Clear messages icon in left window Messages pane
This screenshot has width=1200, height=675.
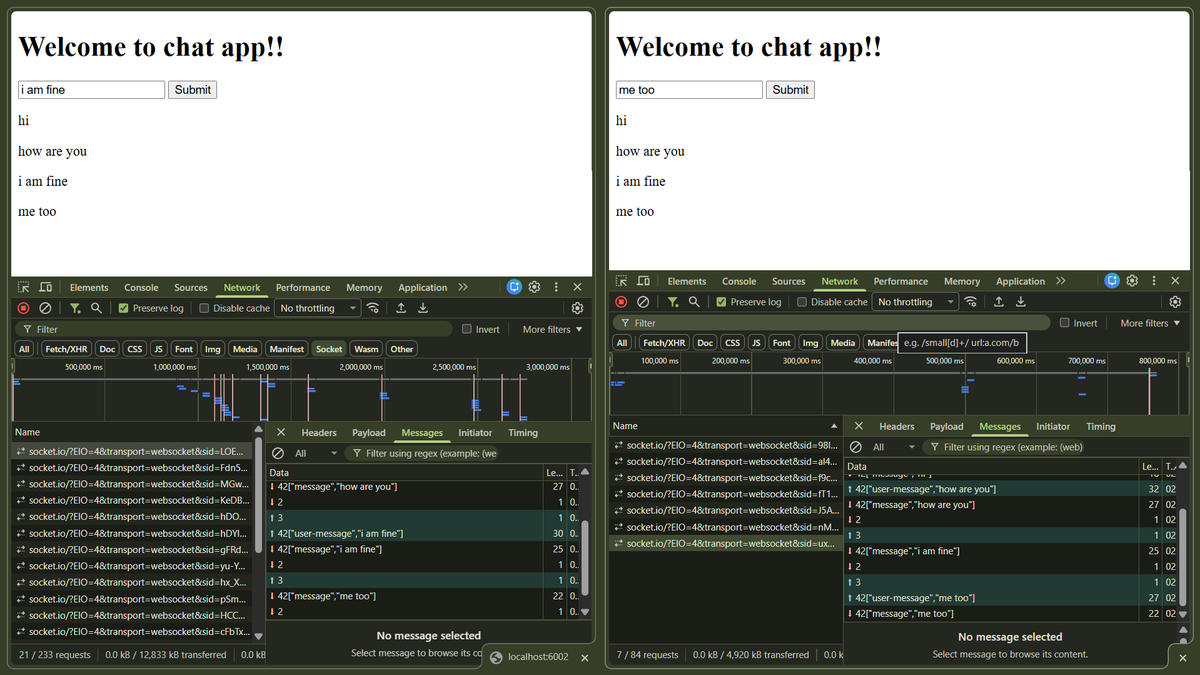click(x=278, y=453)
